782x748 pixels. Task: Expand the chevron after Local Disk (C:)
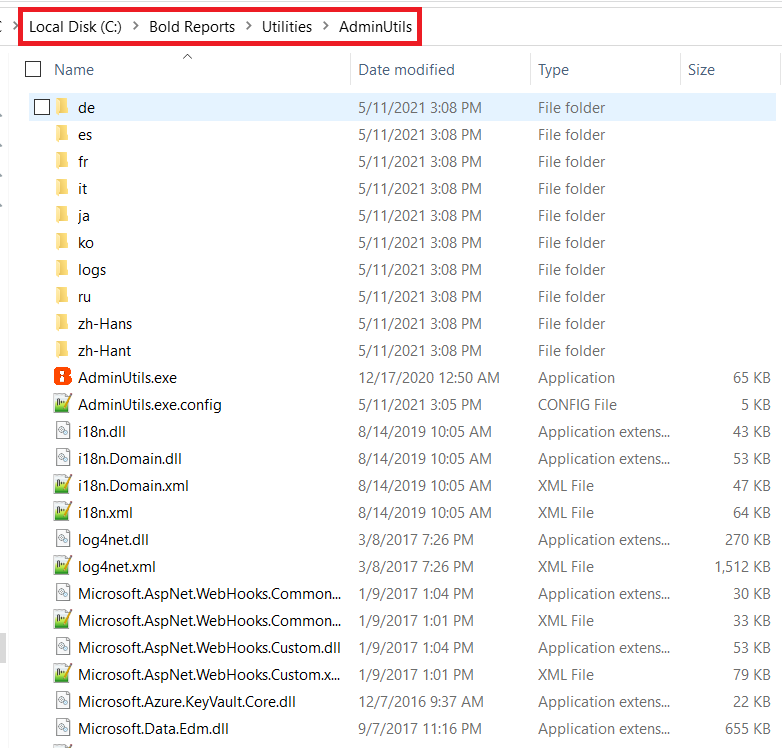(x=135, y=26)
